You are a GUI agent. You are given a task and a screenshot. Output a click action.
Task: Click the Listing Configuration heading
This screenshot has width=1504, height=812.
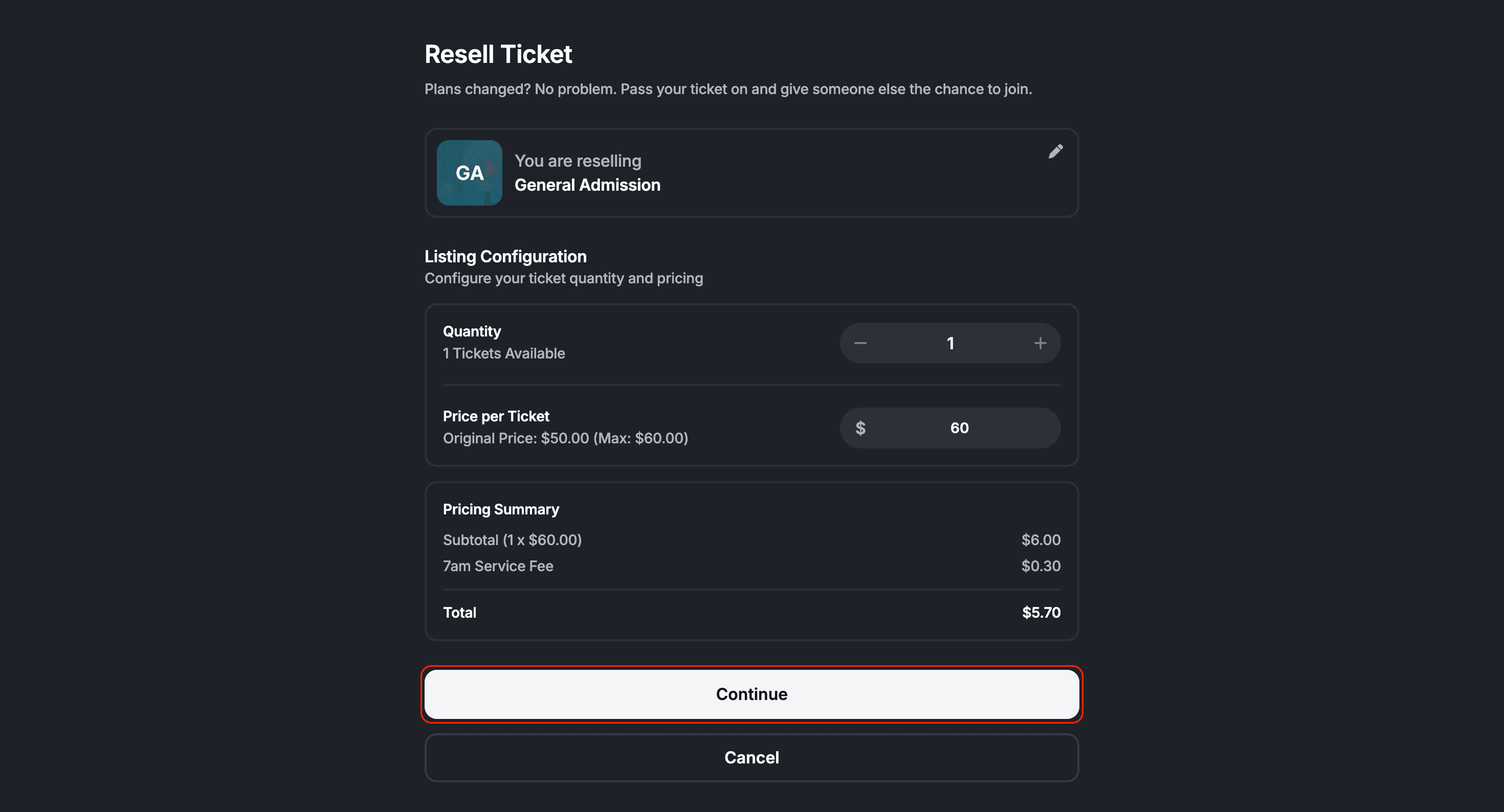(505, 256)
